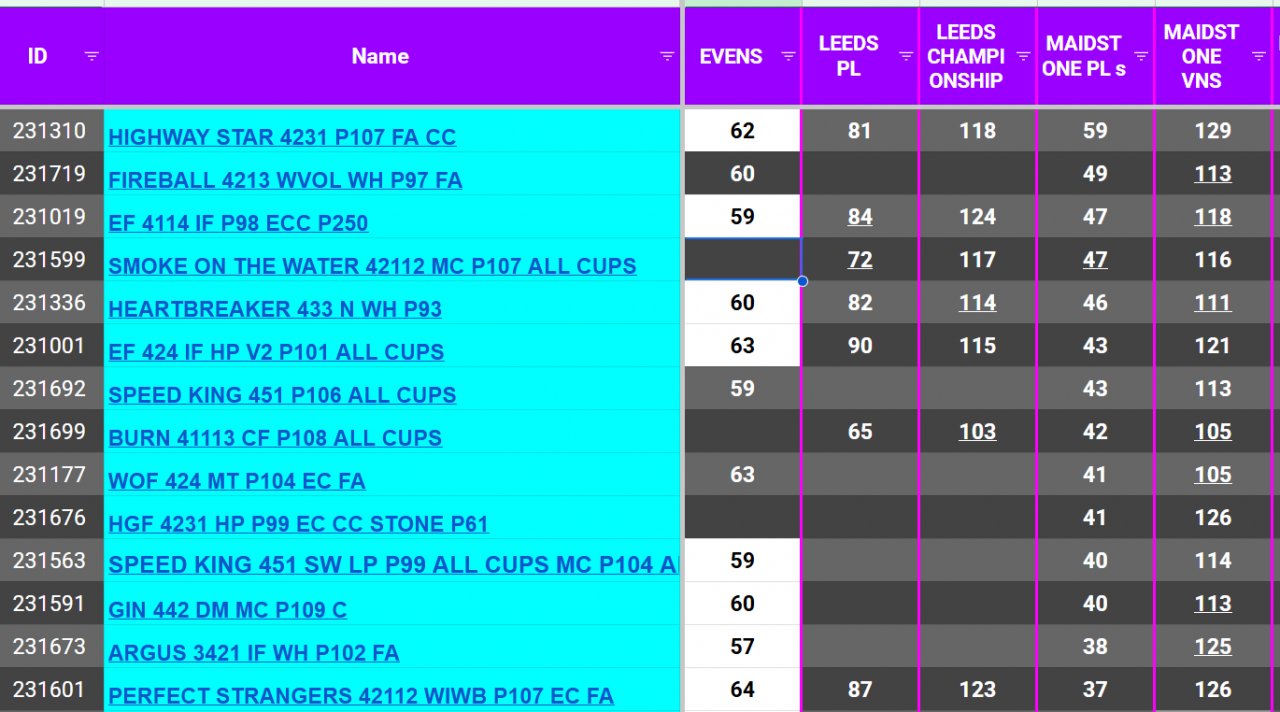The image size is (1280, 712).
Task: Select the empty EVENS cell for SMOKE ON THE WATER
Action: point(742,260)
